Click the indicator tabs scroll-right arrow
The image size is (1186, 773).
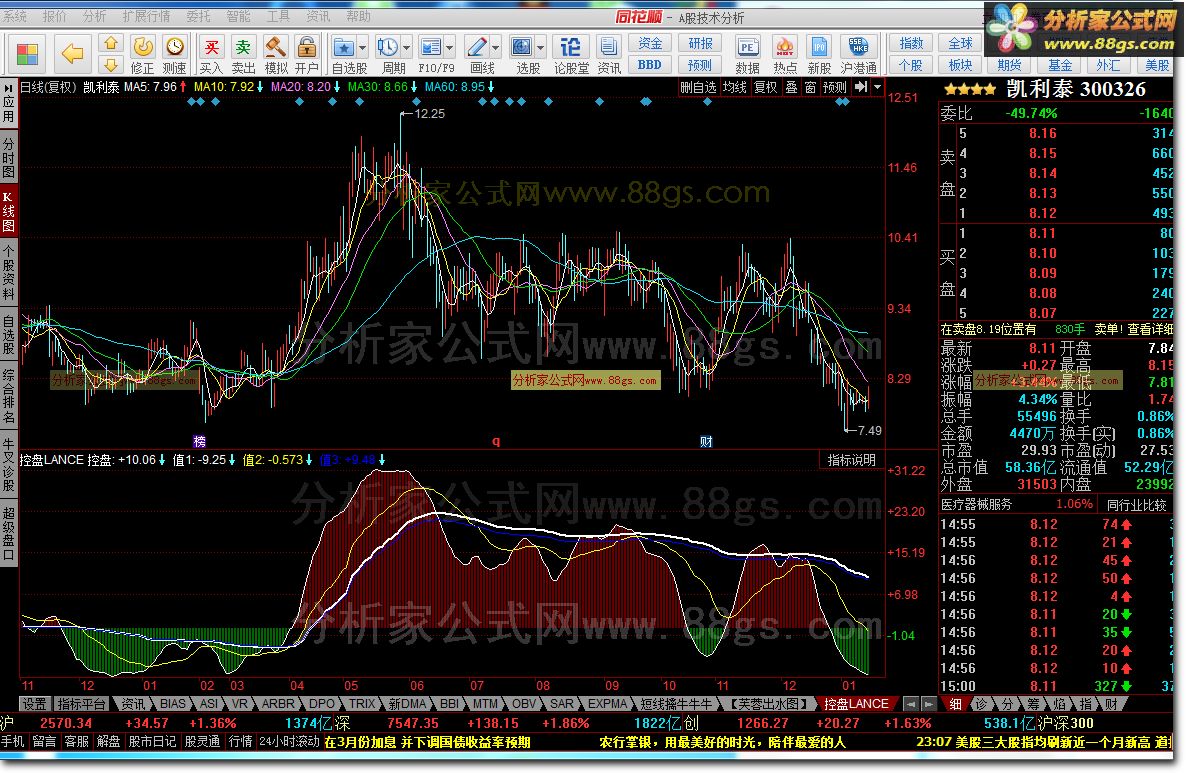929,704
